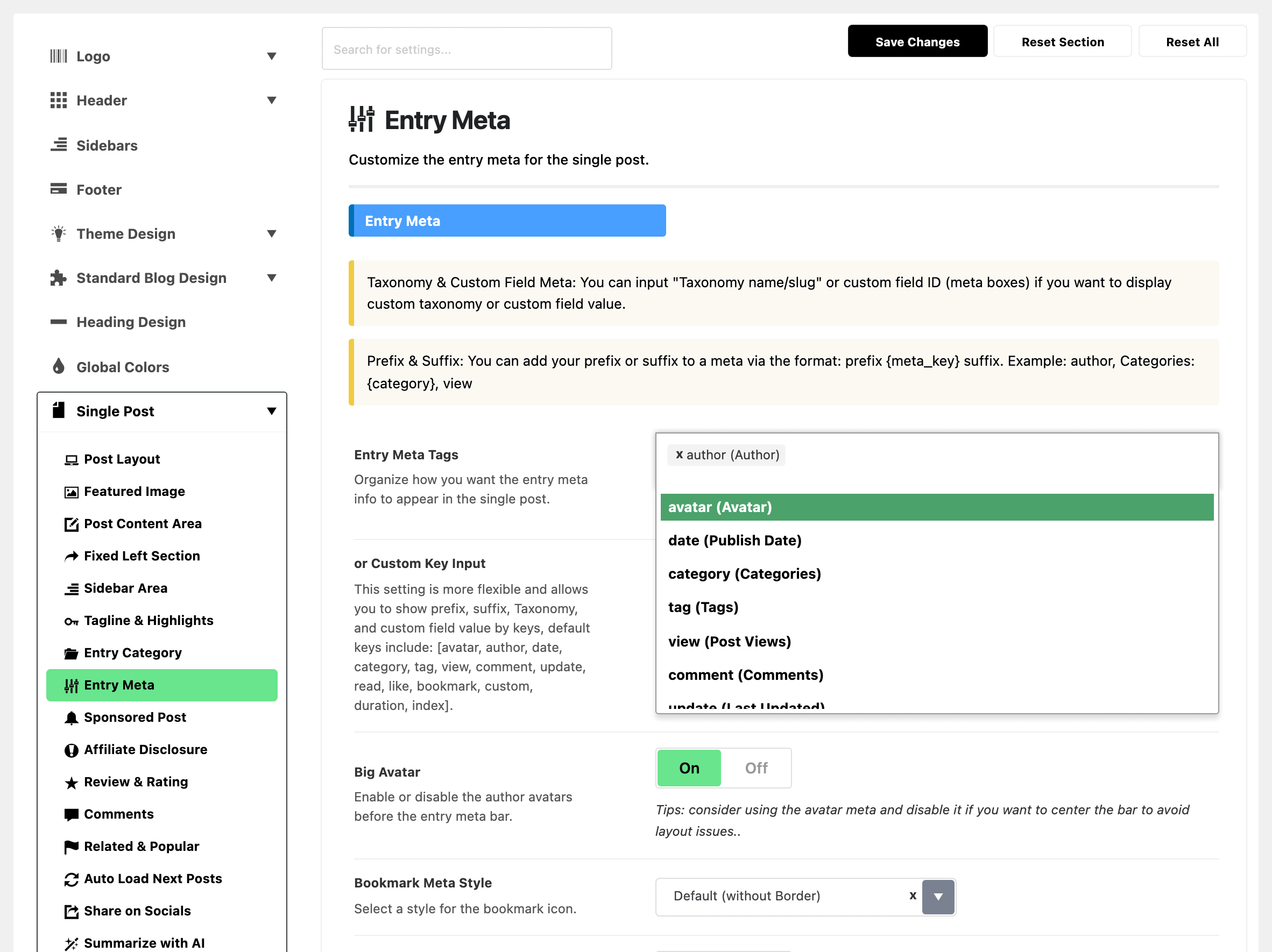This screenshot has width=1272, height=952.
Task: Click the Entry Meta blue tab
Action: pos(507,221)
